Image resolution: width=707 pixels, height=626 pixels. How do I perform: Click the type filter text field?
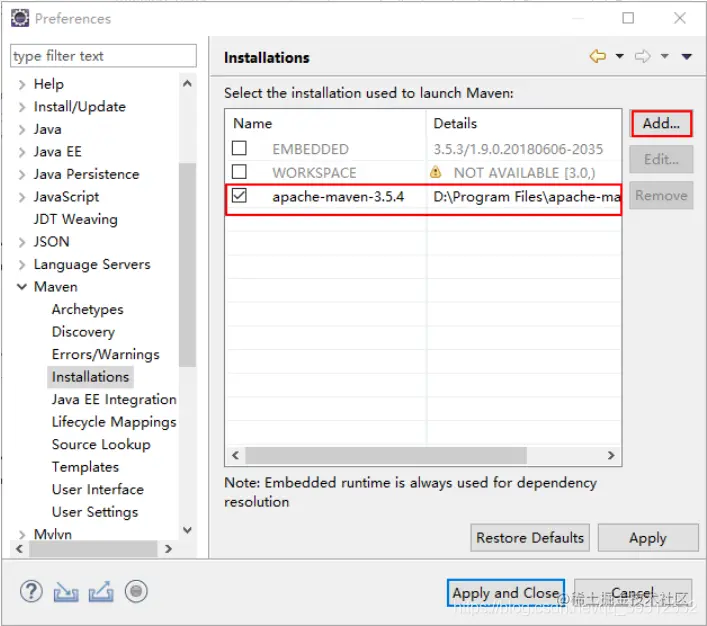tap(103, 56)
